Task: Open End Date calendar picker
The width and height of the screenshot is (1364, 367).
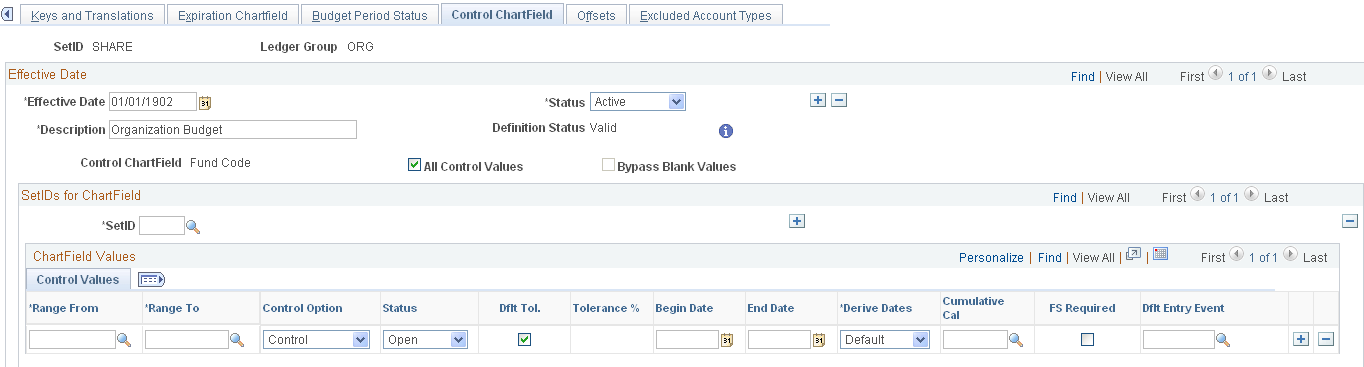Action: click(x=819, y=340)
